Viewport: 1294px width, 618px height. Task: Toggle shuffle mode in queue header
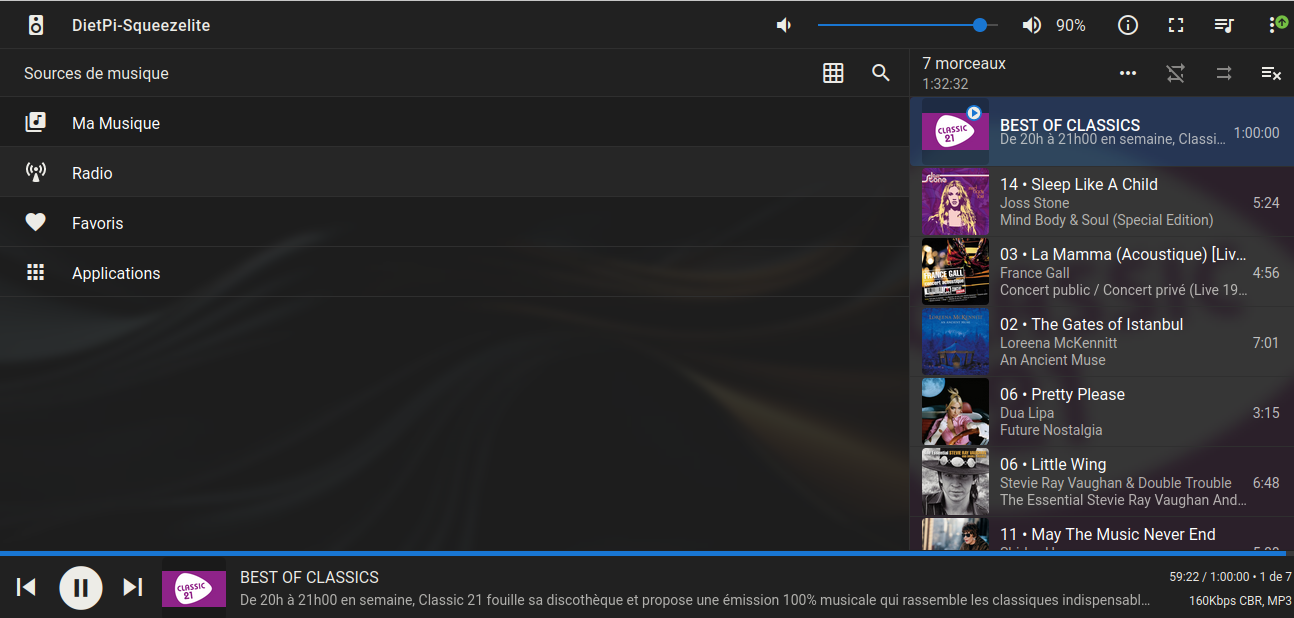click(x=1176, y=73)
